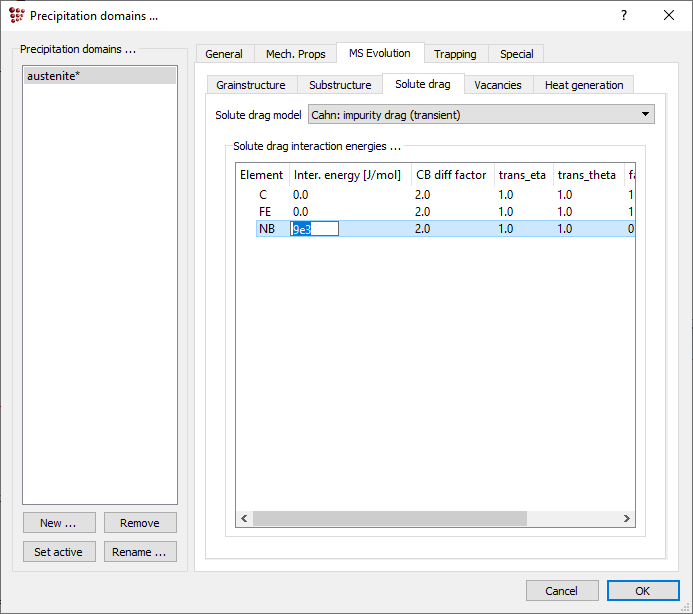
Task: Open the Grainstructure sub-tab
Action: click(x=251, y=85)
